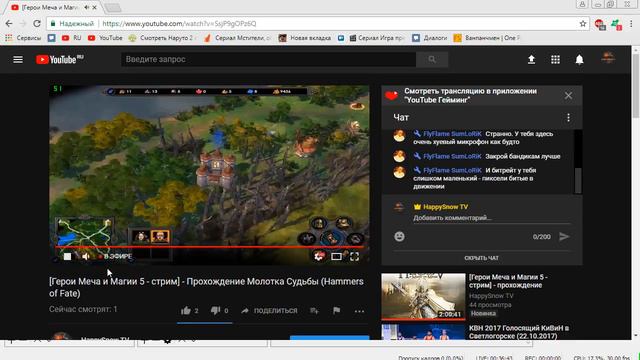The width and height of the screenshot is (640, 360).
Task: Click the chat scrollbar thumb
Action: pyautogui.click(x=578, y=180)
